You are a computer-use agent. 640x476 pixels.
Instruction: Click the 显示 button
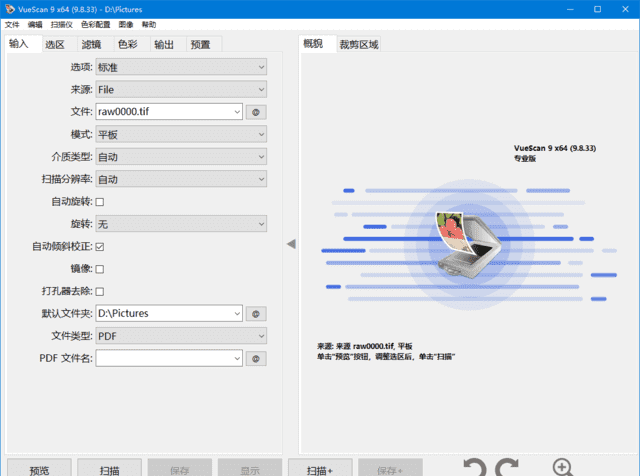(250, 468)
